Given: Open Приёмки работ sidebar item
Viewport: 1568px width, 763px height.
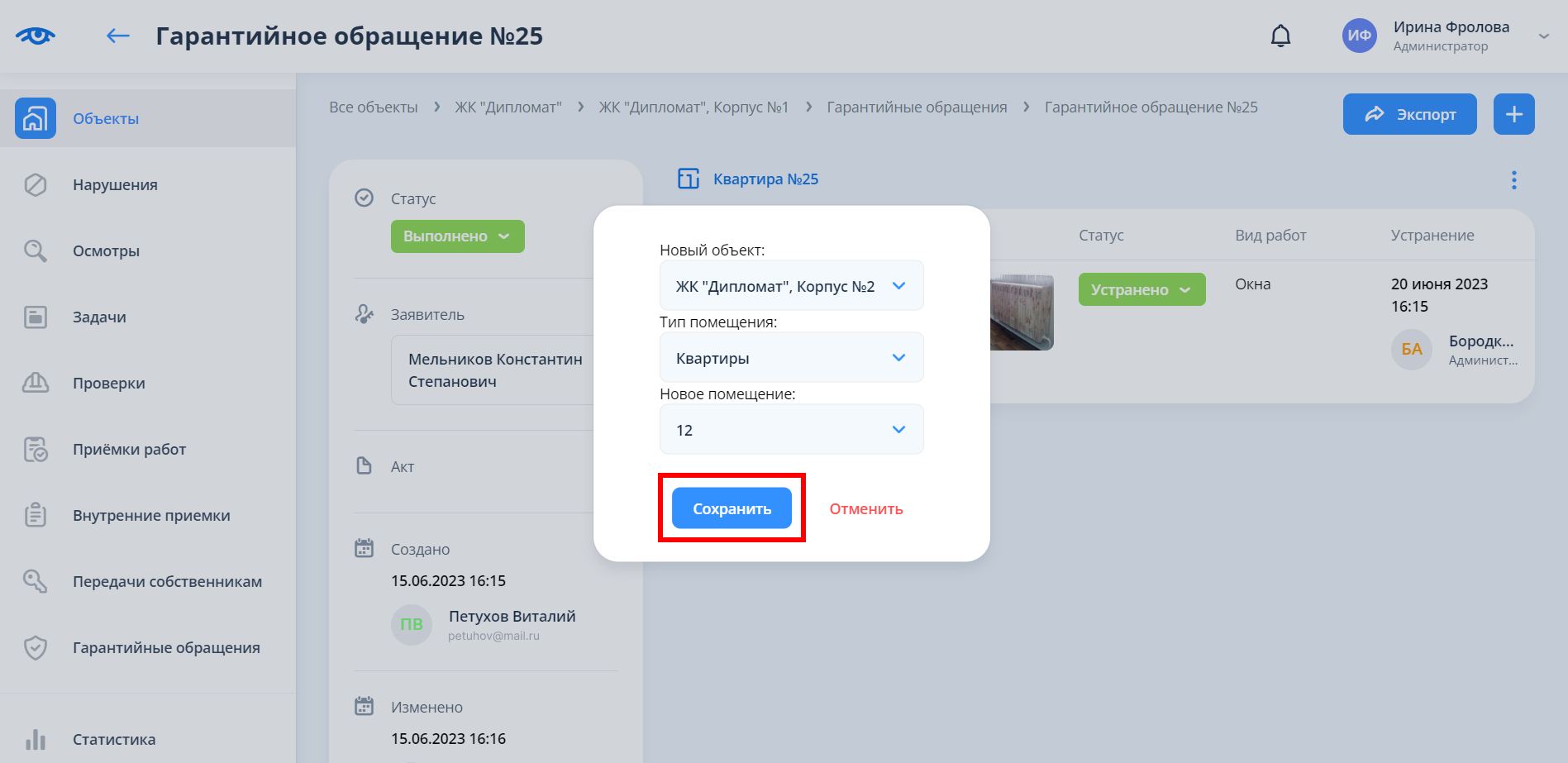Looking at the screenshot, I should (129, 449).
